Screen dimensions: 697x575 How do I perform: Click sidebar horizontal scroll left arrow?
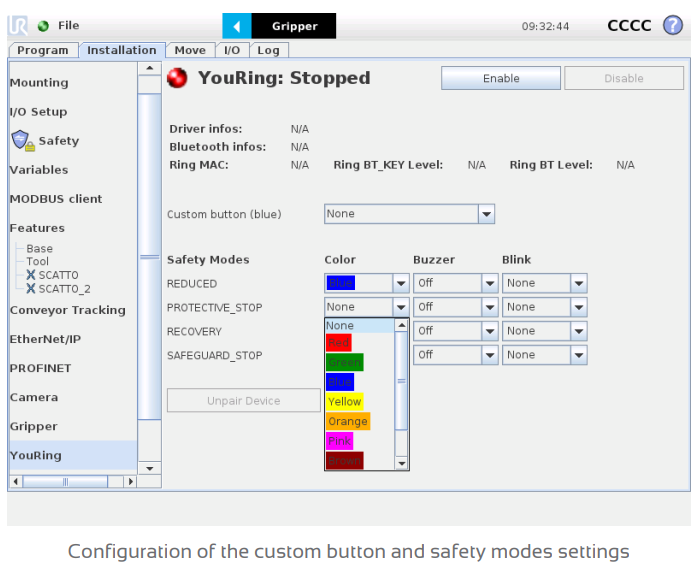pyautogui.click(x=16, y=481)
